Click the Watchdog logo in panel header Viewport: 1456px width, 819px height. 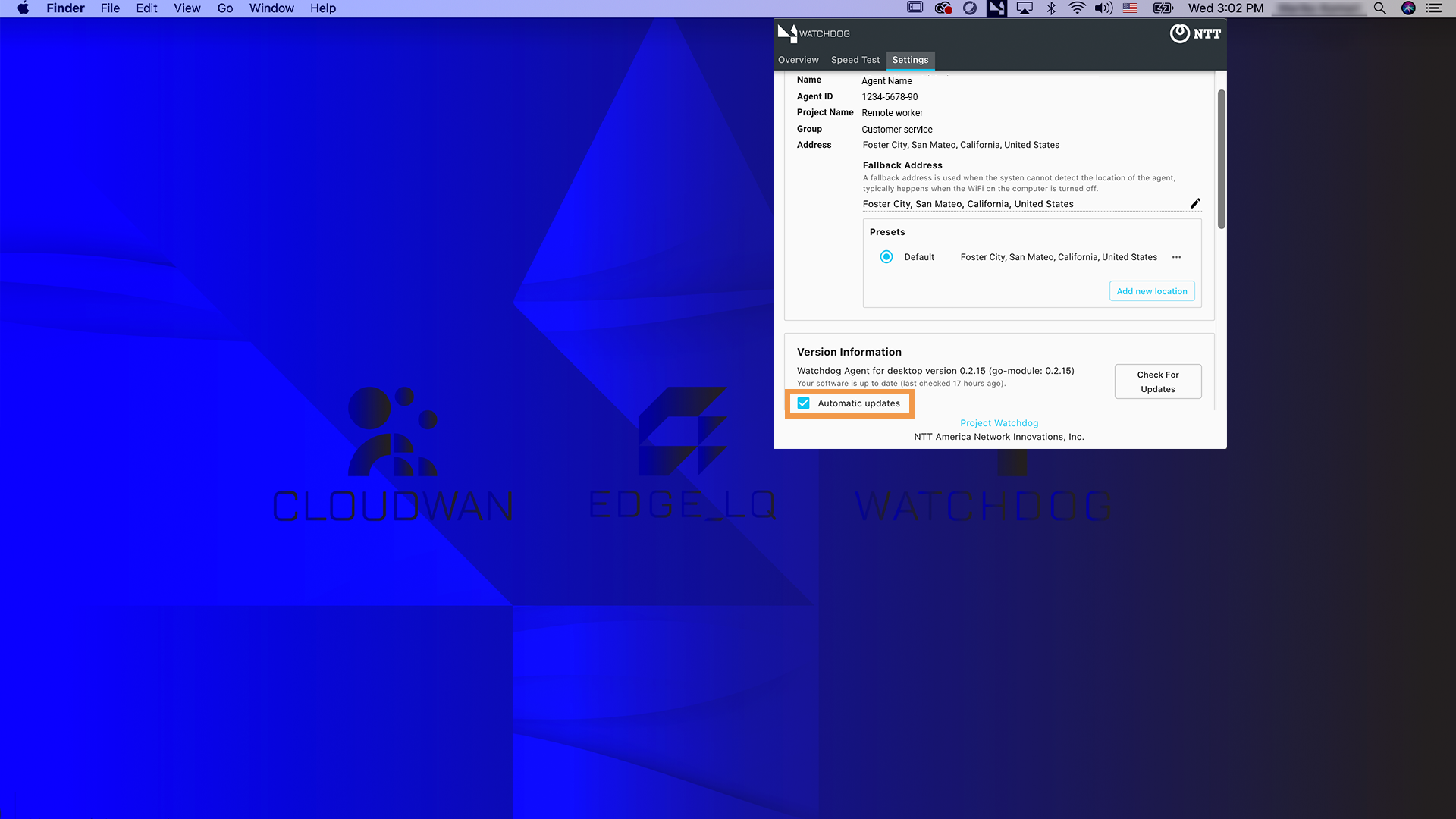(x=814, y=33)
